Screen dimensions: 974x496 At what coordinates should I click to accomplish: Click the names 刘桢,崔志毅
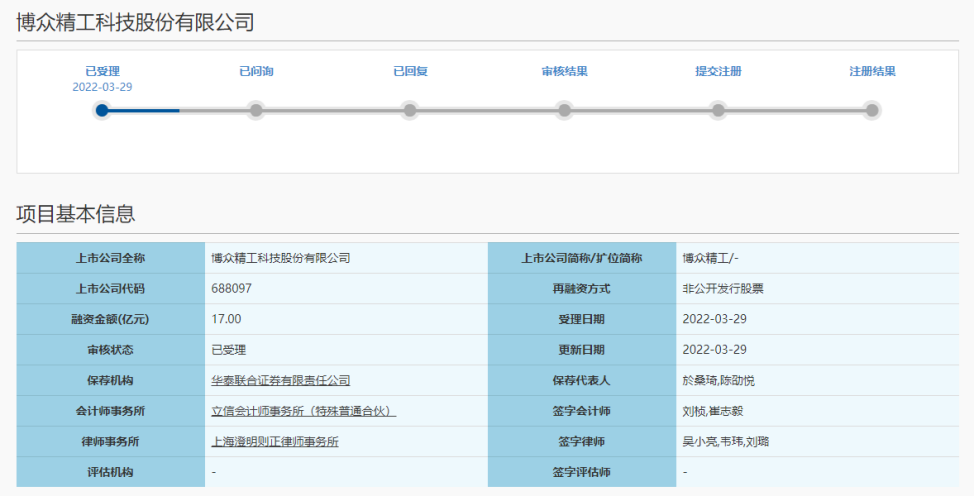pos(712,411)
